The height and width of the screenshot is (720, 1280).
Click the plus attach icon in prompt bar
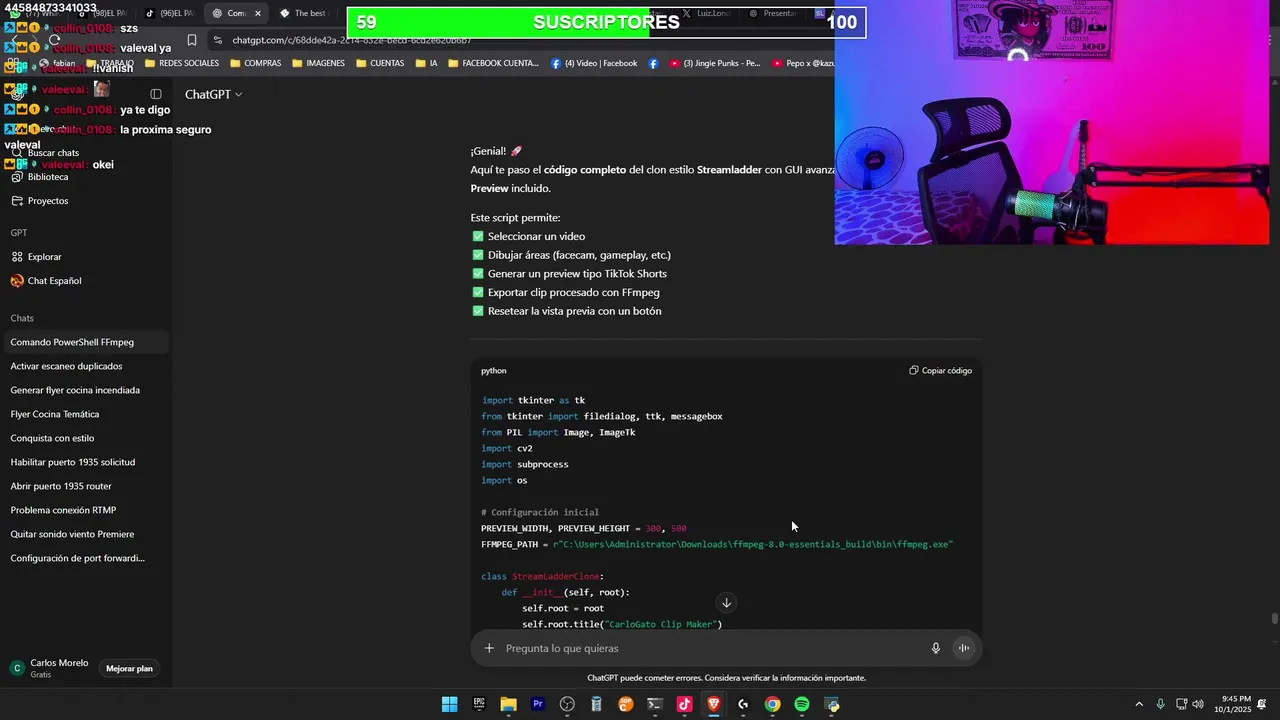tap(489, 648)
